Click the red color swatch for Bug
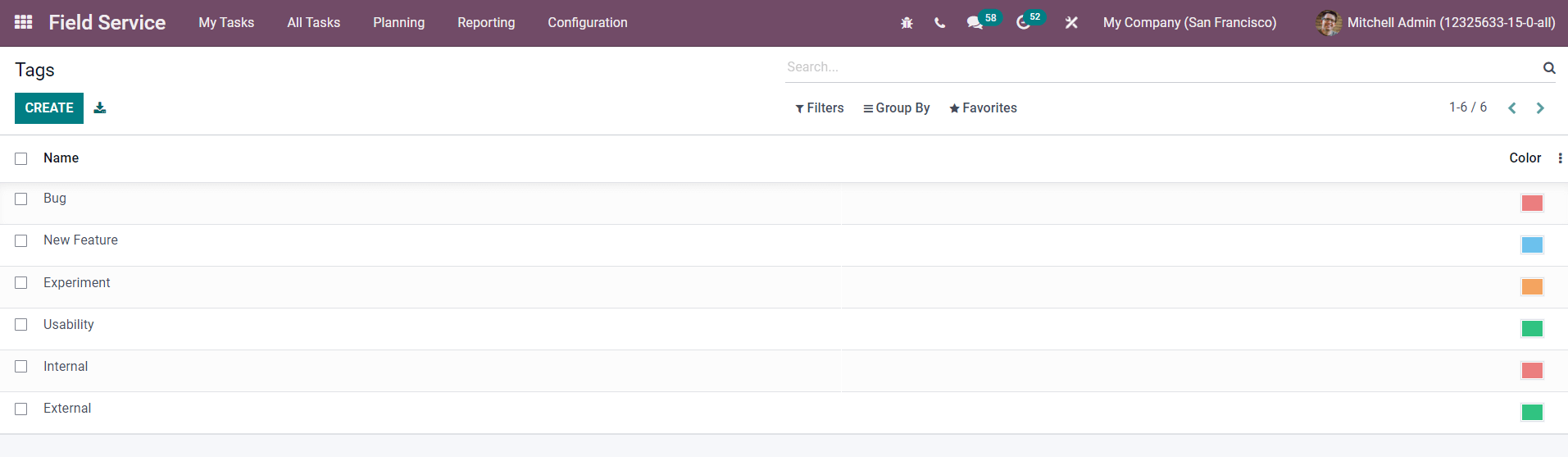 [x=1532, y=203]
